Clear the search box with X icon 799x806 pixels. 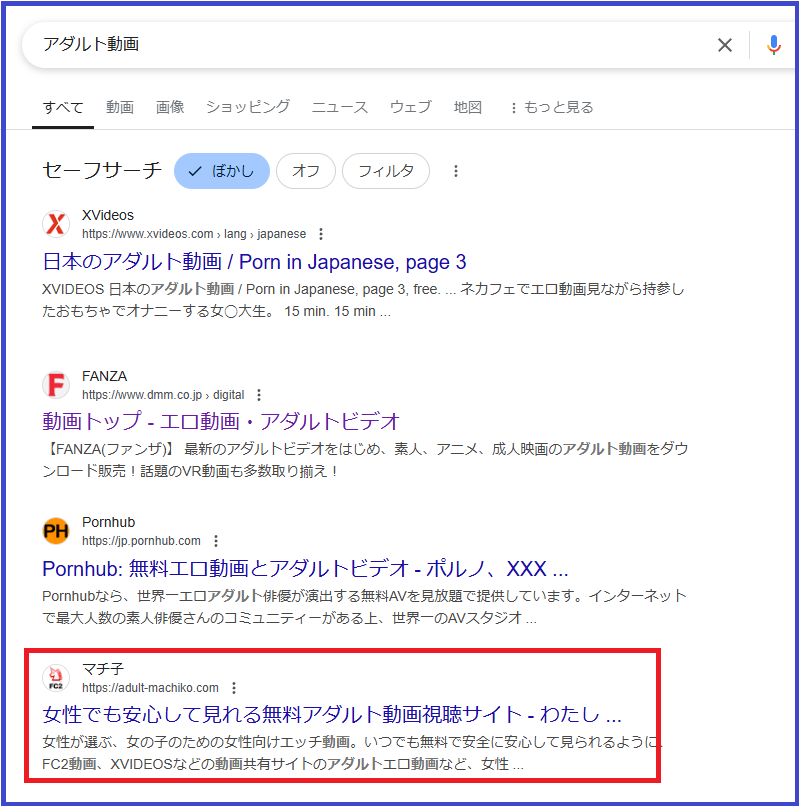[x=725, y=45]
